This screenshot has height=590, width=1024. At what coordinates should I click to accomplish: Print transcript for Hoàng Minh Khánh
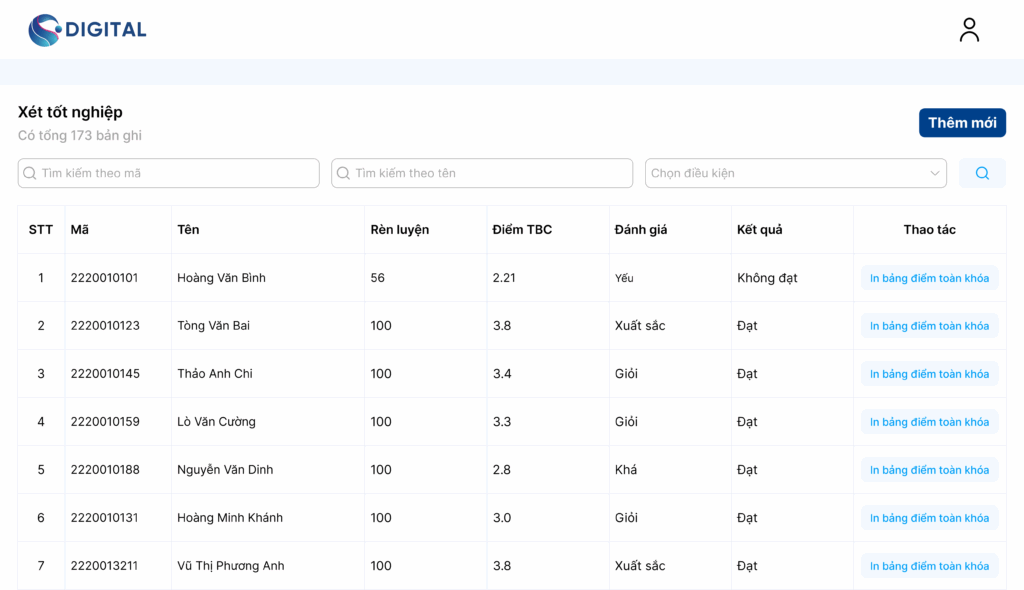coord(929,518)
